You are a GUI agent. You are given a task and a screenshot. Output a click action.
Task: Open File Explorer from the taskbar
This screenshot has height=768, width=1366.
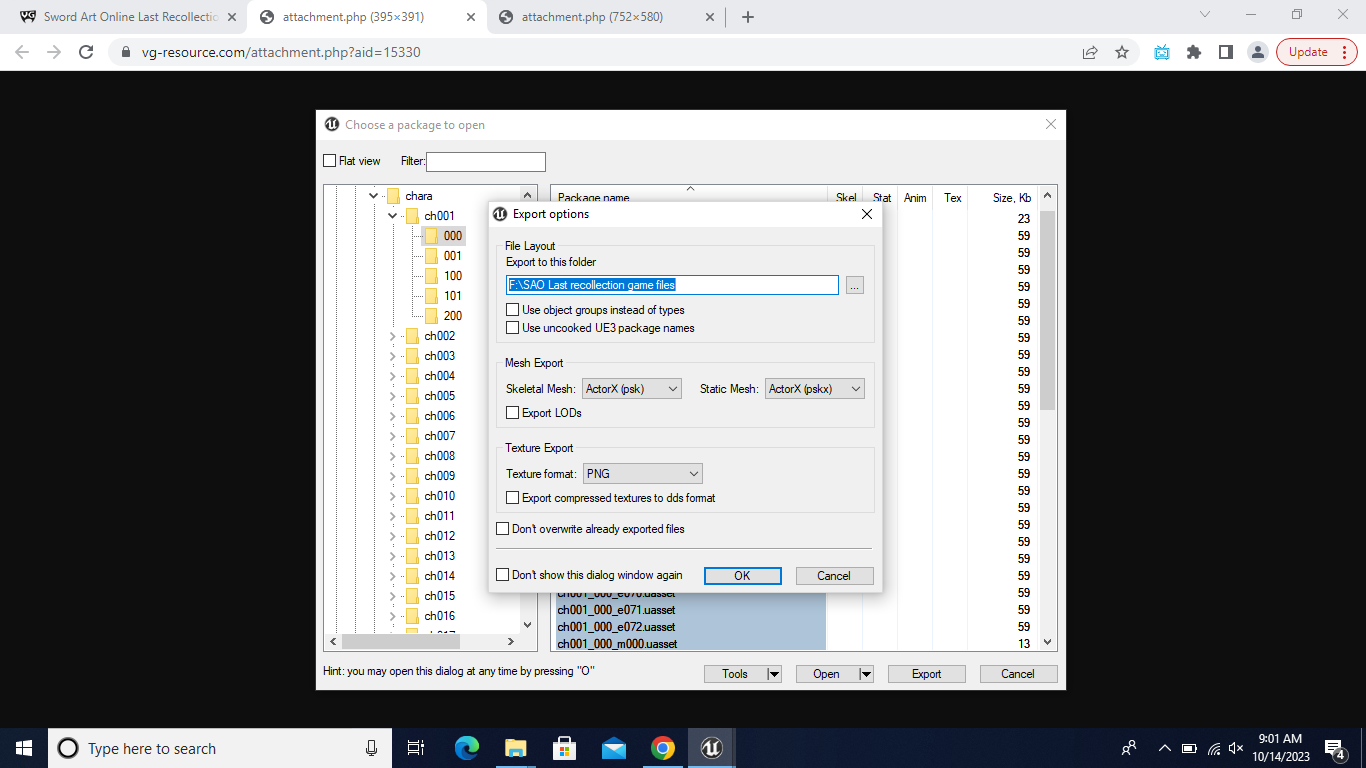pyautogui.click(x=515, y=748)
